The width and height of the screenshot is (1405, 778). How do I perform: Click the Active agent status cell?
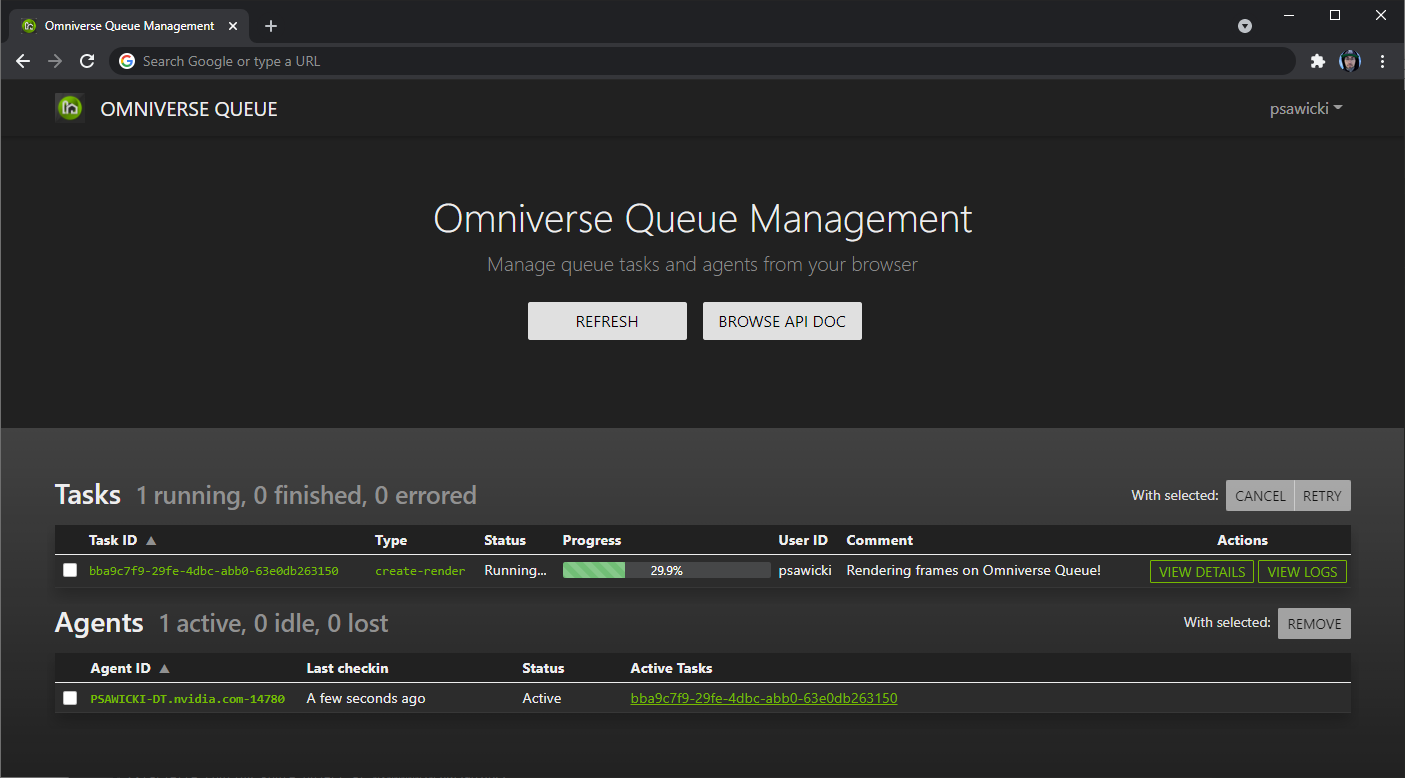point(542,698)
